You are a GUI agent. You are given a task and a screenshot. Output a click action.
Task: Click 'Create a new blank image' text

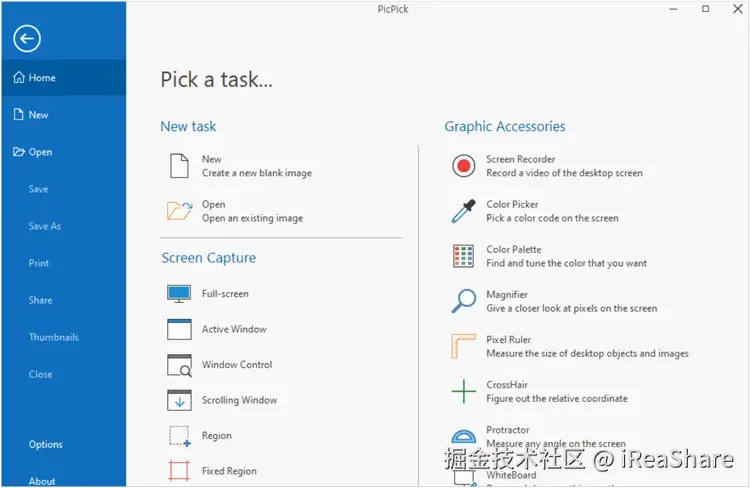click(x=257, y=173)
